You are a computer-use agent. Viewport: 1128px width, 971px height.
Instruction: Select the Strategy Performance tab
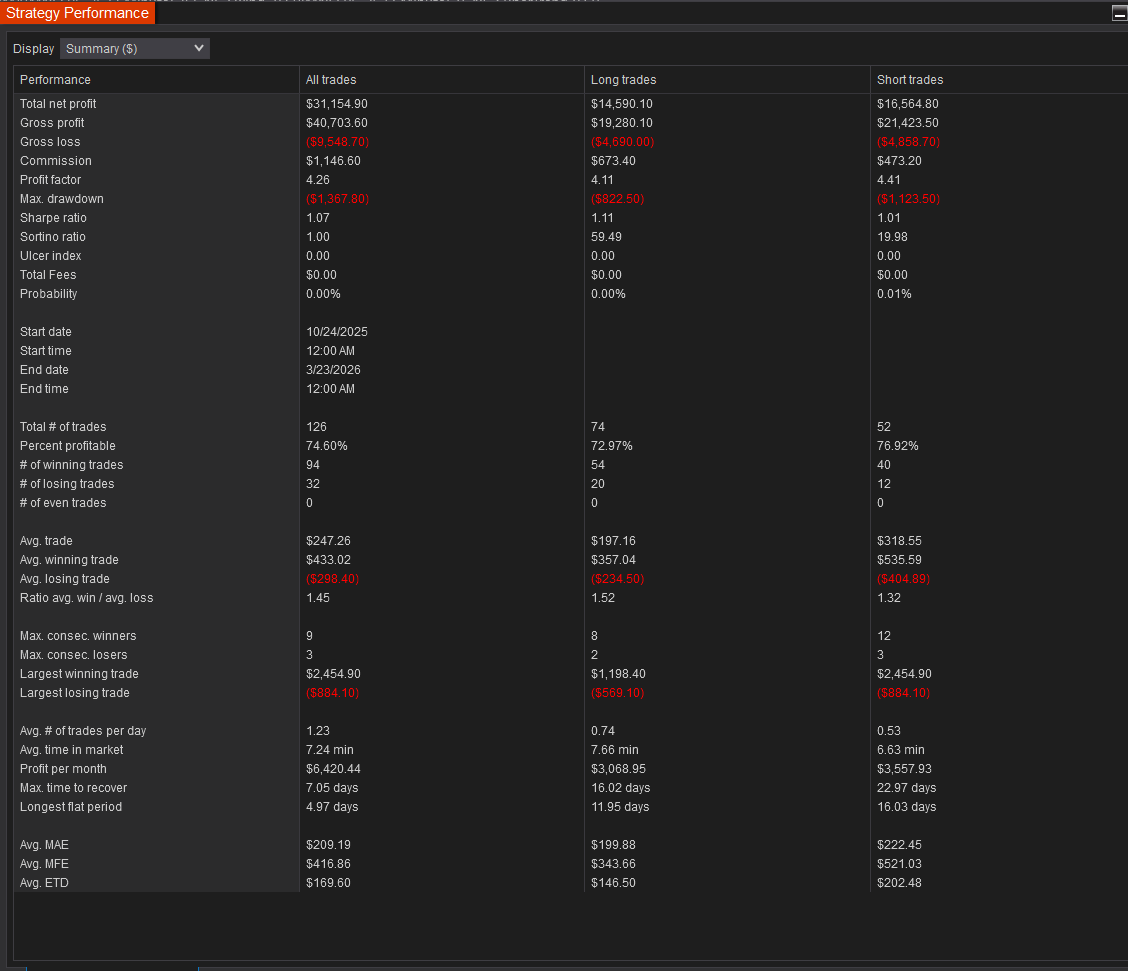point(78,13)
